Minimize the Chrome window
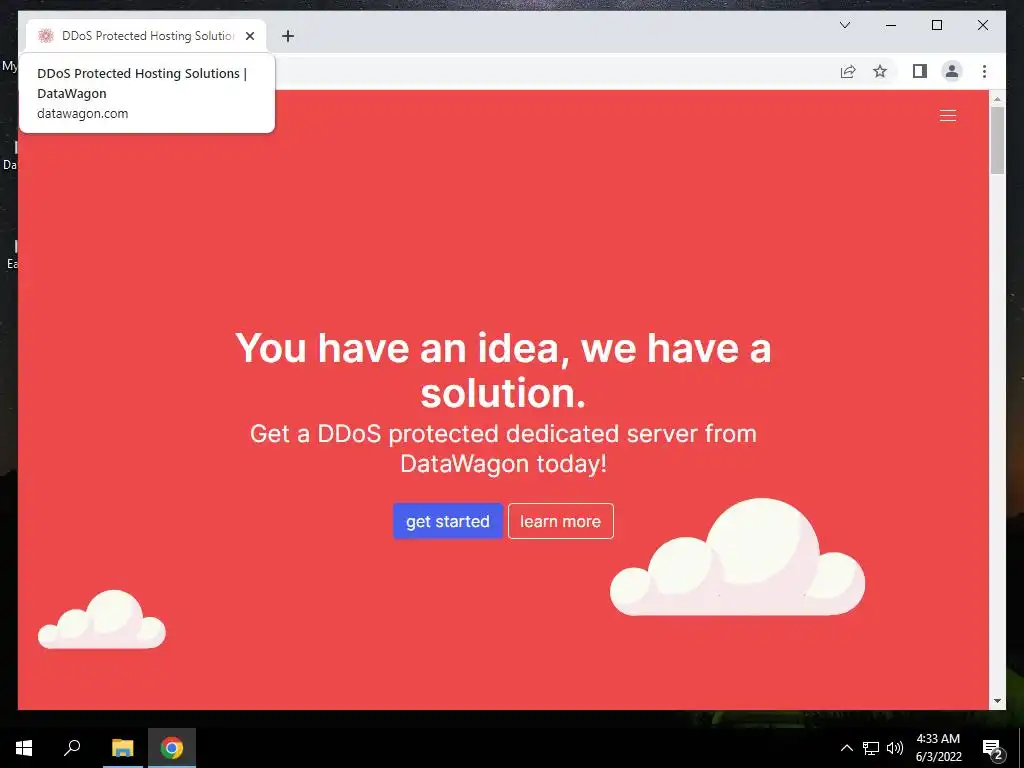Viewport: 1024px width, 768px height. [891, 25]
